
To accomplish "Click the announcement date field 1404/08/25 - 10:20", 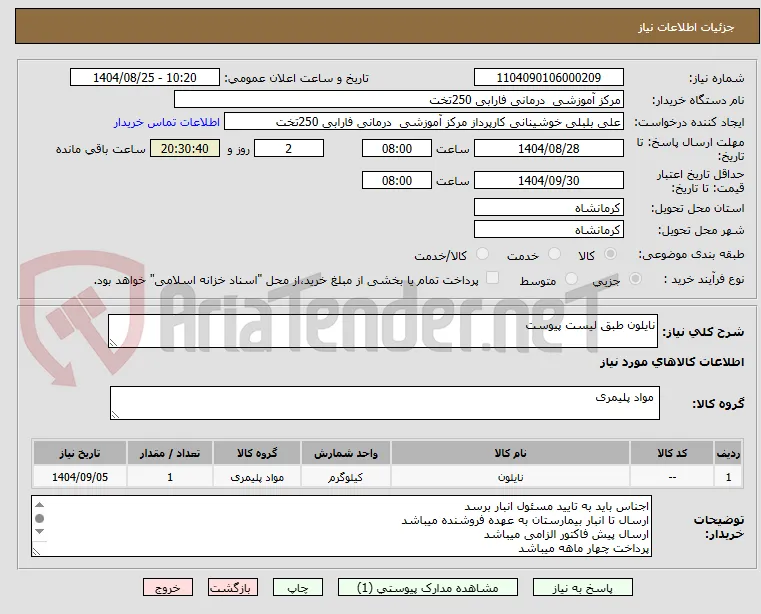I will [145, 78].
